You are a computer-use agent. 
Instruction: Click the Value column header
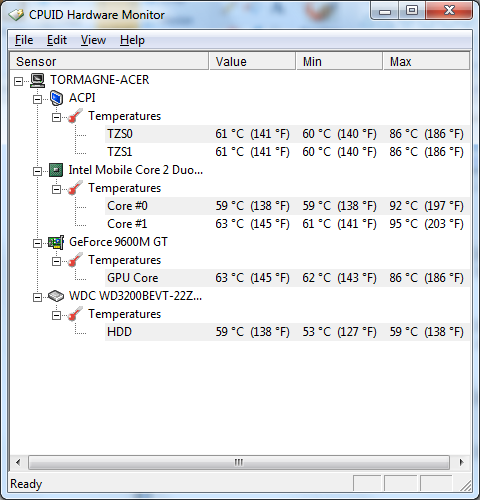(x=252, y=61)
